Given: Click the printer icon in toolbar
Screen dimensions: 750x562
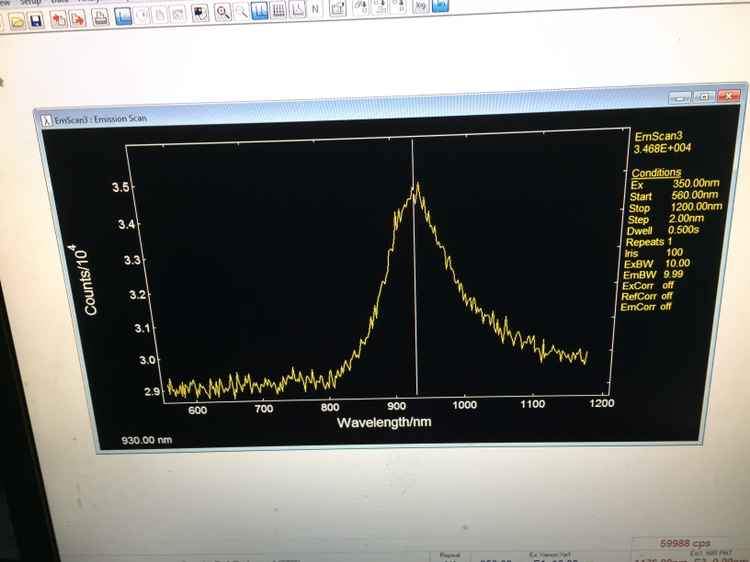Looking at the screenshot, I should [x=101, y=18].
